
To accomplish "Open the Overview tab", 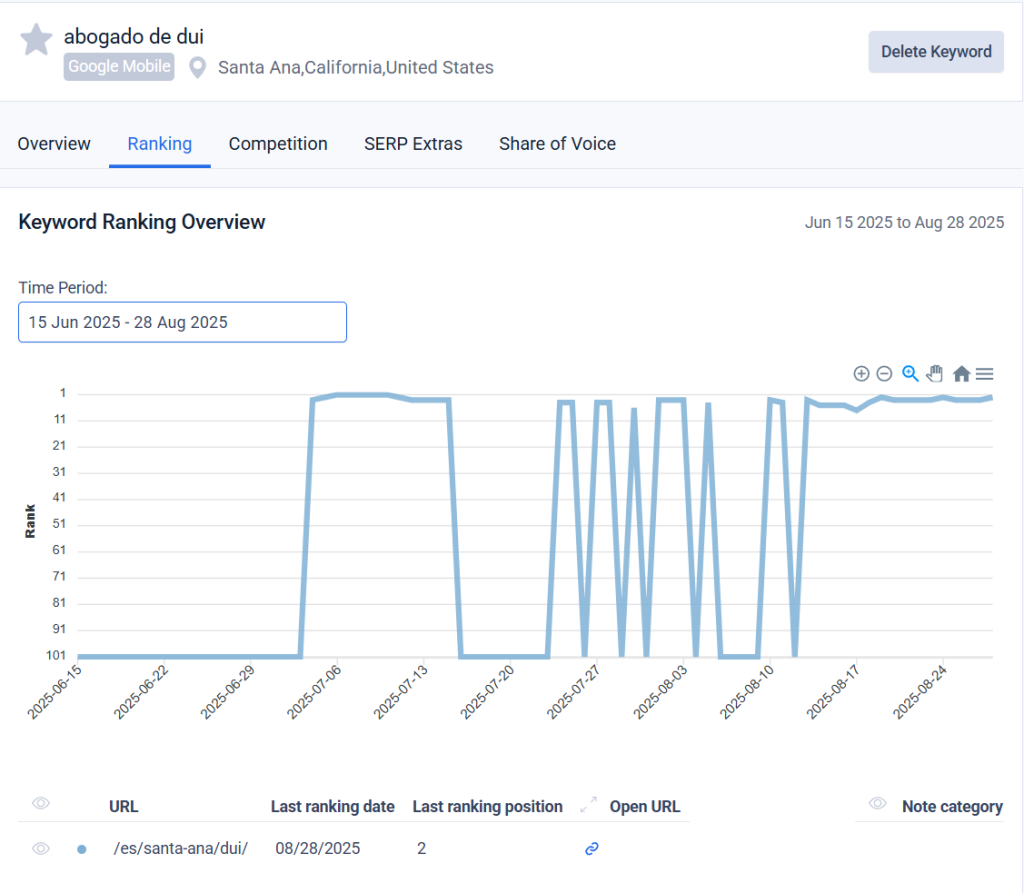I will click(54, 144).
